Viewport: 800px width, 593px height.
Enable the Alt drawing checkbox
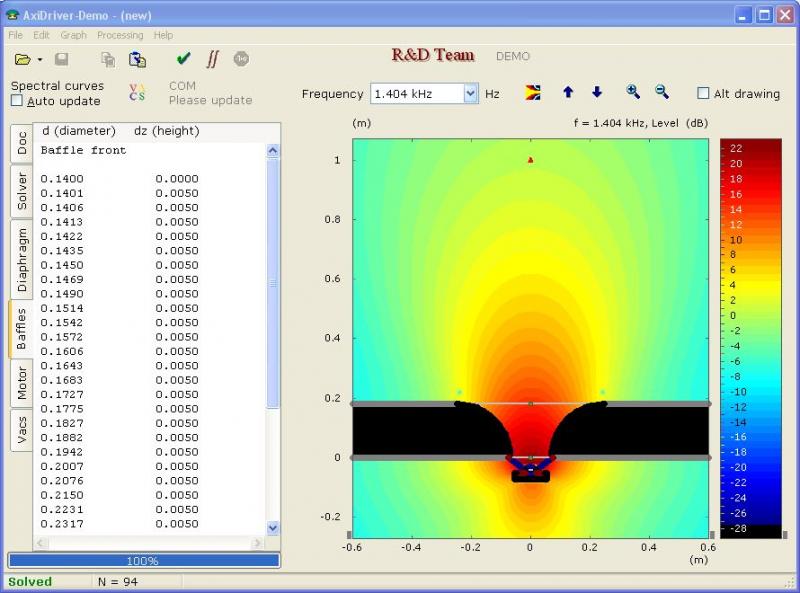click(x=703, y=93)
